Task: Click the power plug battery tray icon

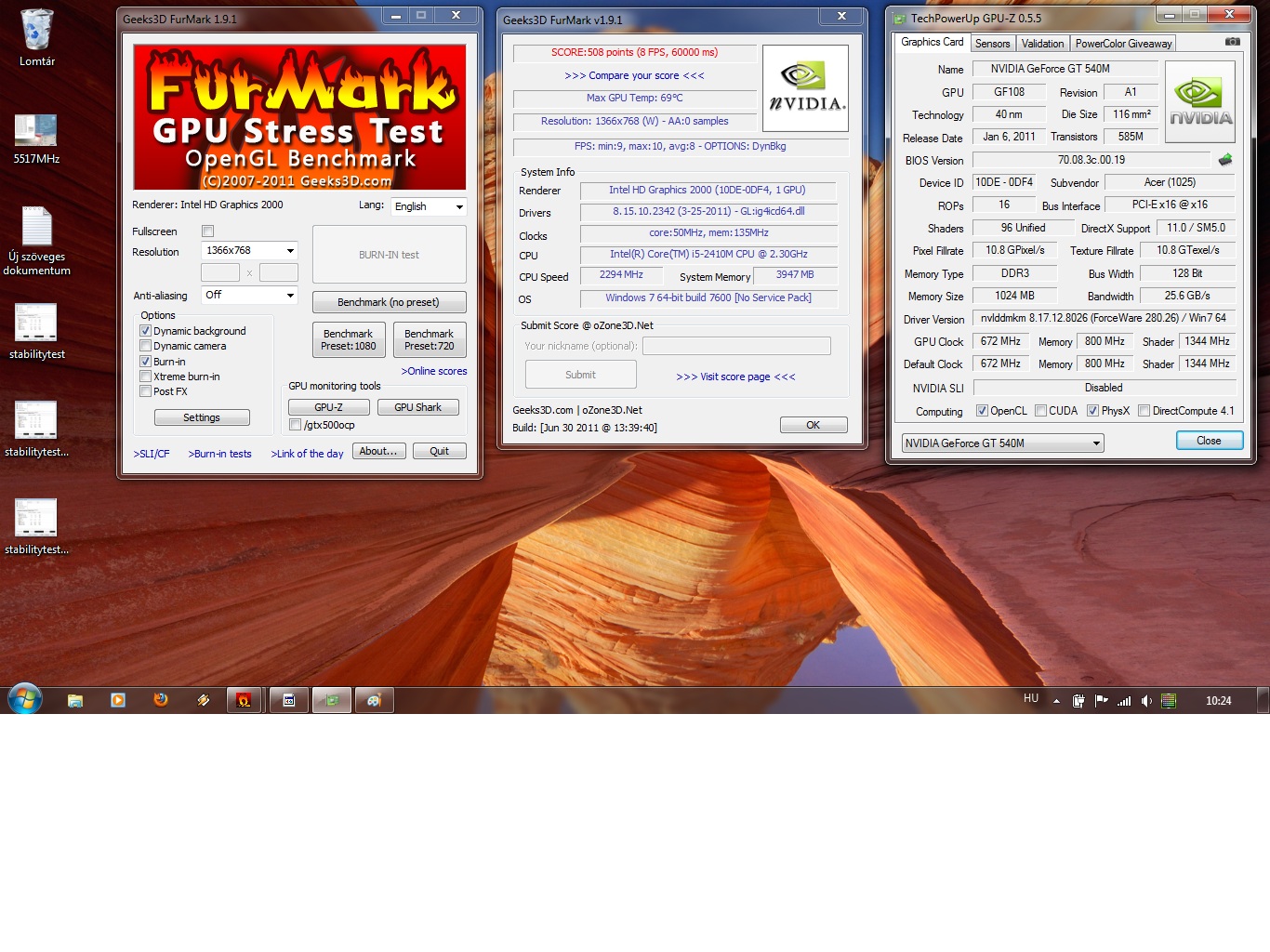Action: pyautogui.click(x=1078, y=701)
